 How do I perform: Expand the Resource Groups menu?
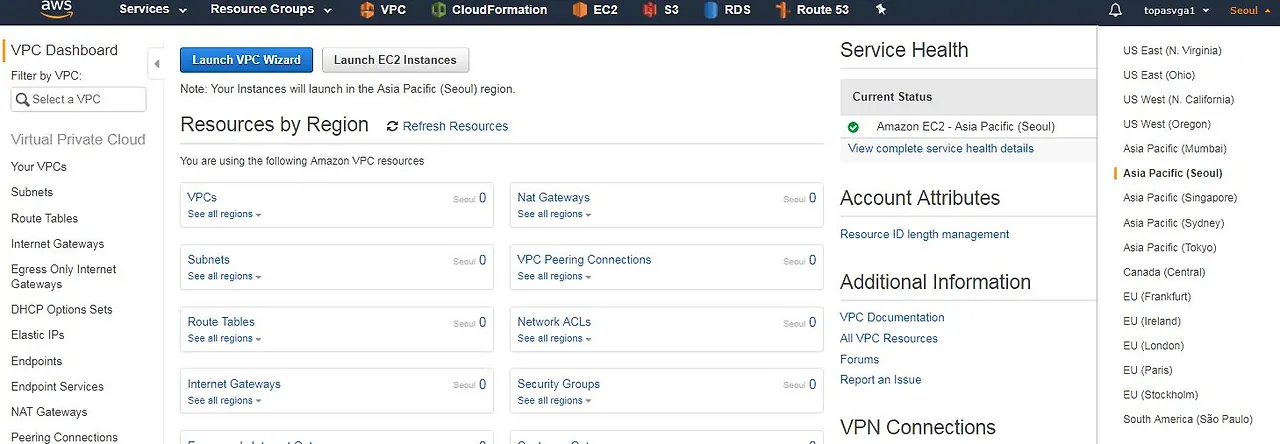click(x=270, y=10)
